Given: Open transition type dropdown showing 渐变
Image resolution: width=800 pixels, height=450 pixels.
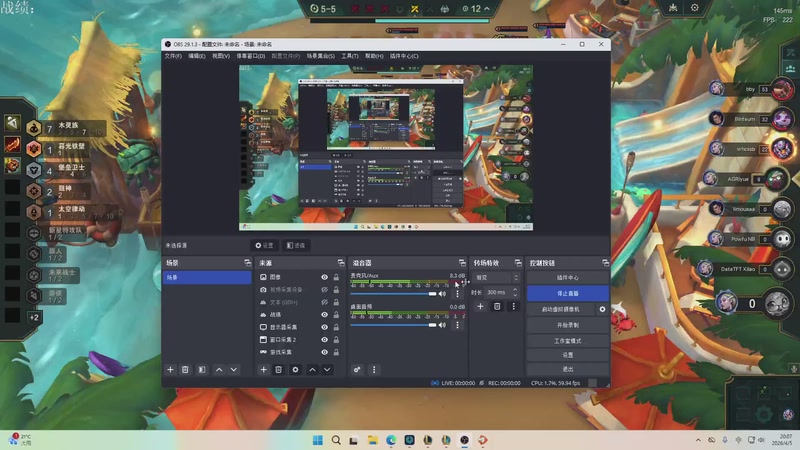Looking at the screenshot, I should click(496, 278).
